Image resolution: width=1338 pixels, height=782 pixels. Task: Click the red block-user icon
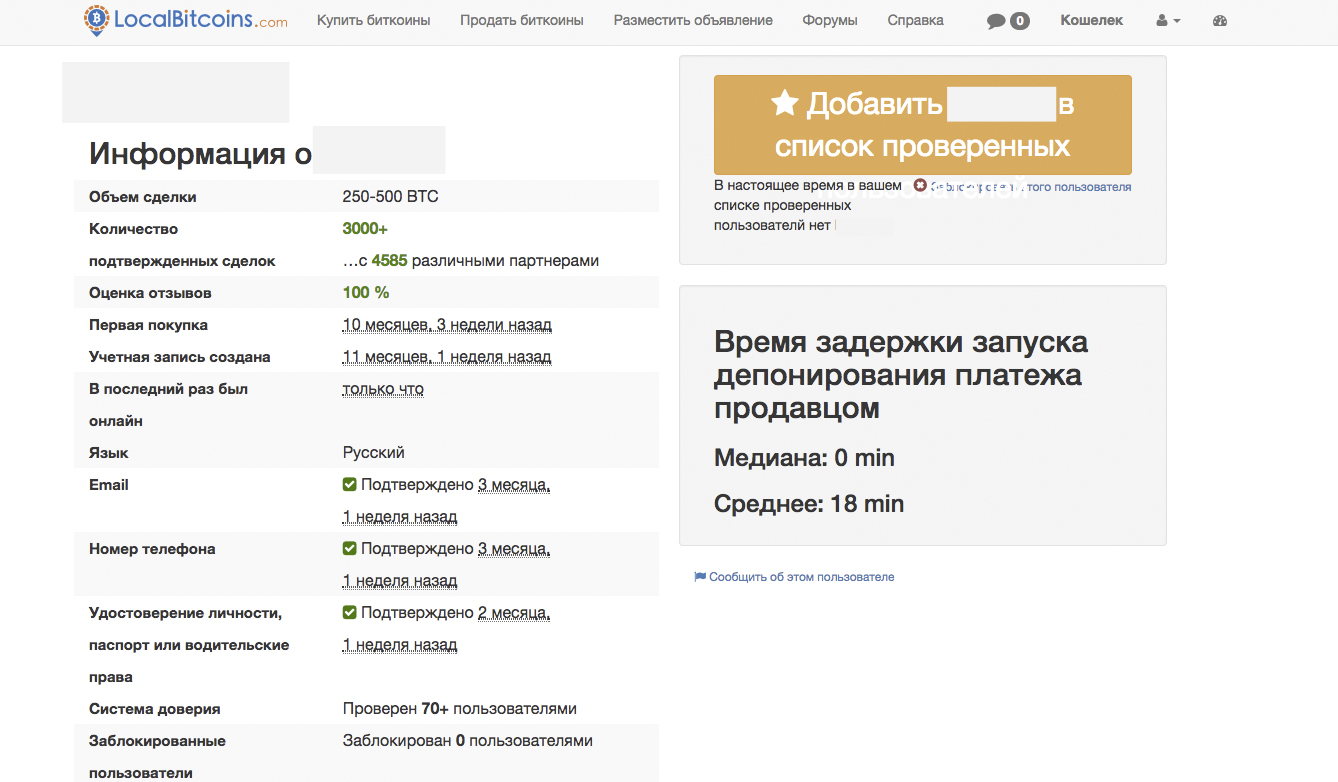click(920, 186)
